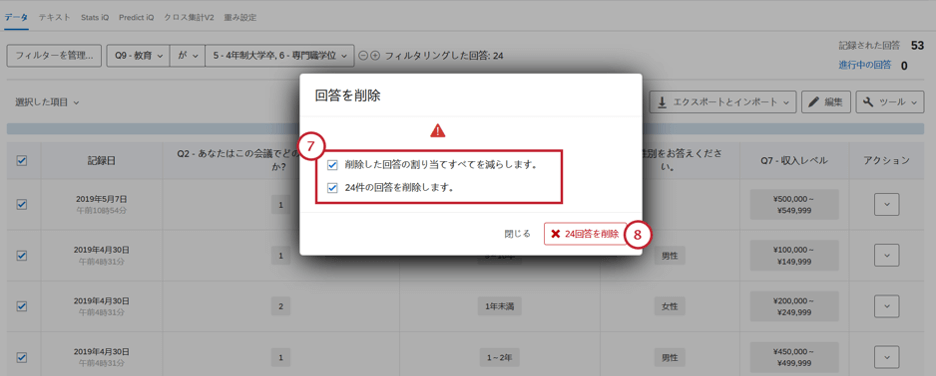Open the ツール dropdown menu
The height and width of the screenshot is (376, 936).
point(889,102)
